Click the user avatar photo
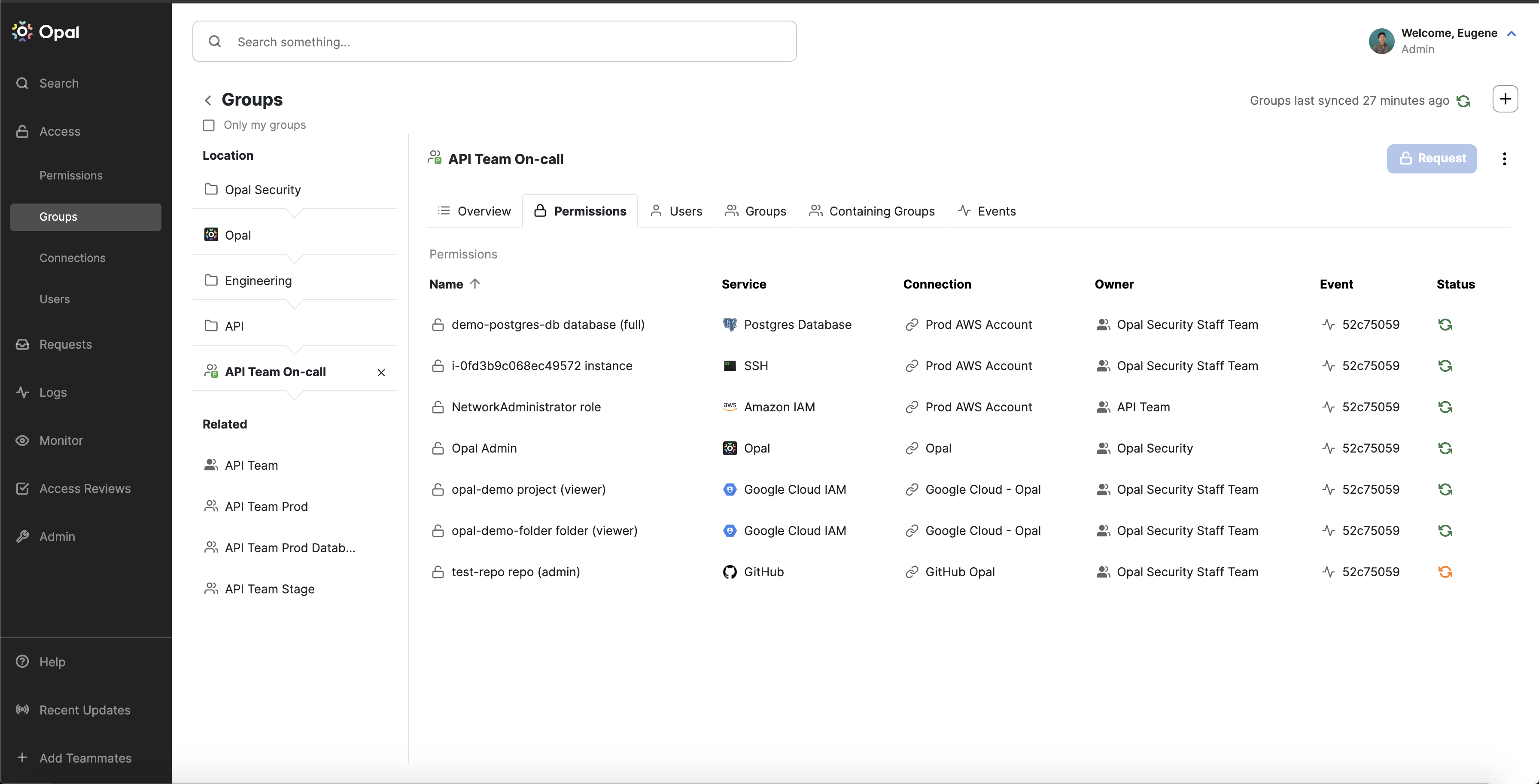The image size is (1539, 784). (x=1381, y=41)
